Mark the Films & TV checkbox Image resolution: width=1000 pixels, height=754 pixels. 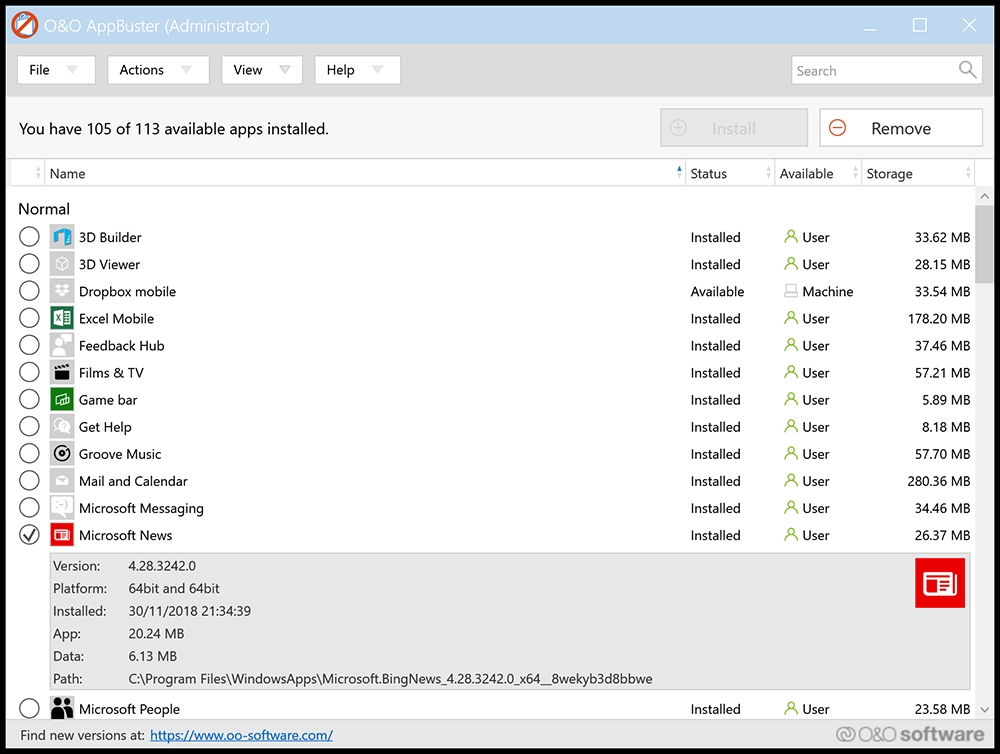coord(29,373)
